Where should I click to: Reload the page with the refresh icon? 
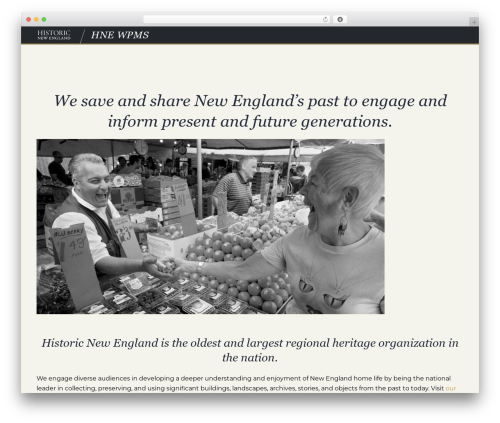pos(325,19)
